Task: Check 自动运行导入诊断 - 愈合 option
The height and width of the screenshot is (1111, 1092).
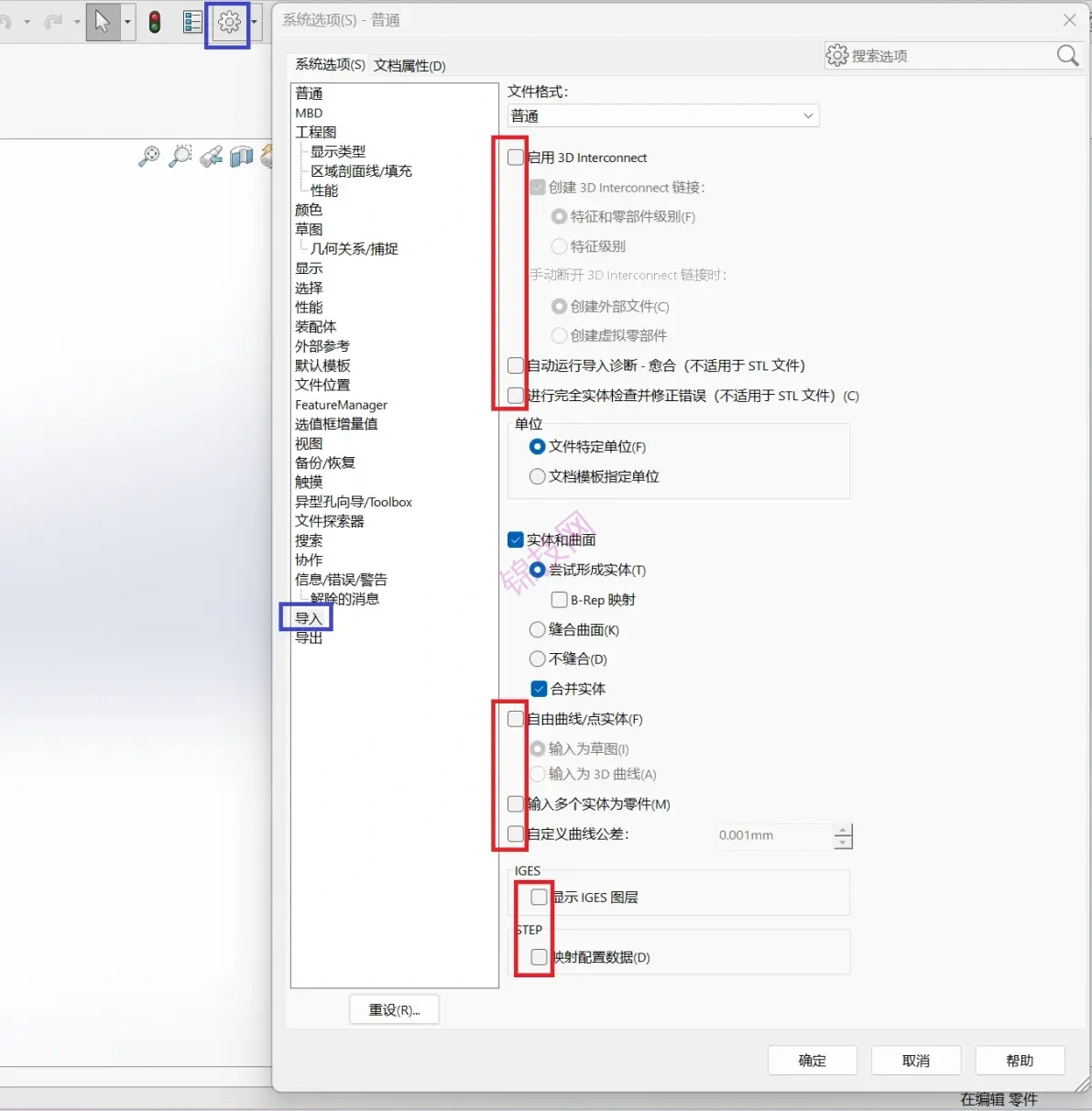Action: coord(516,365)
